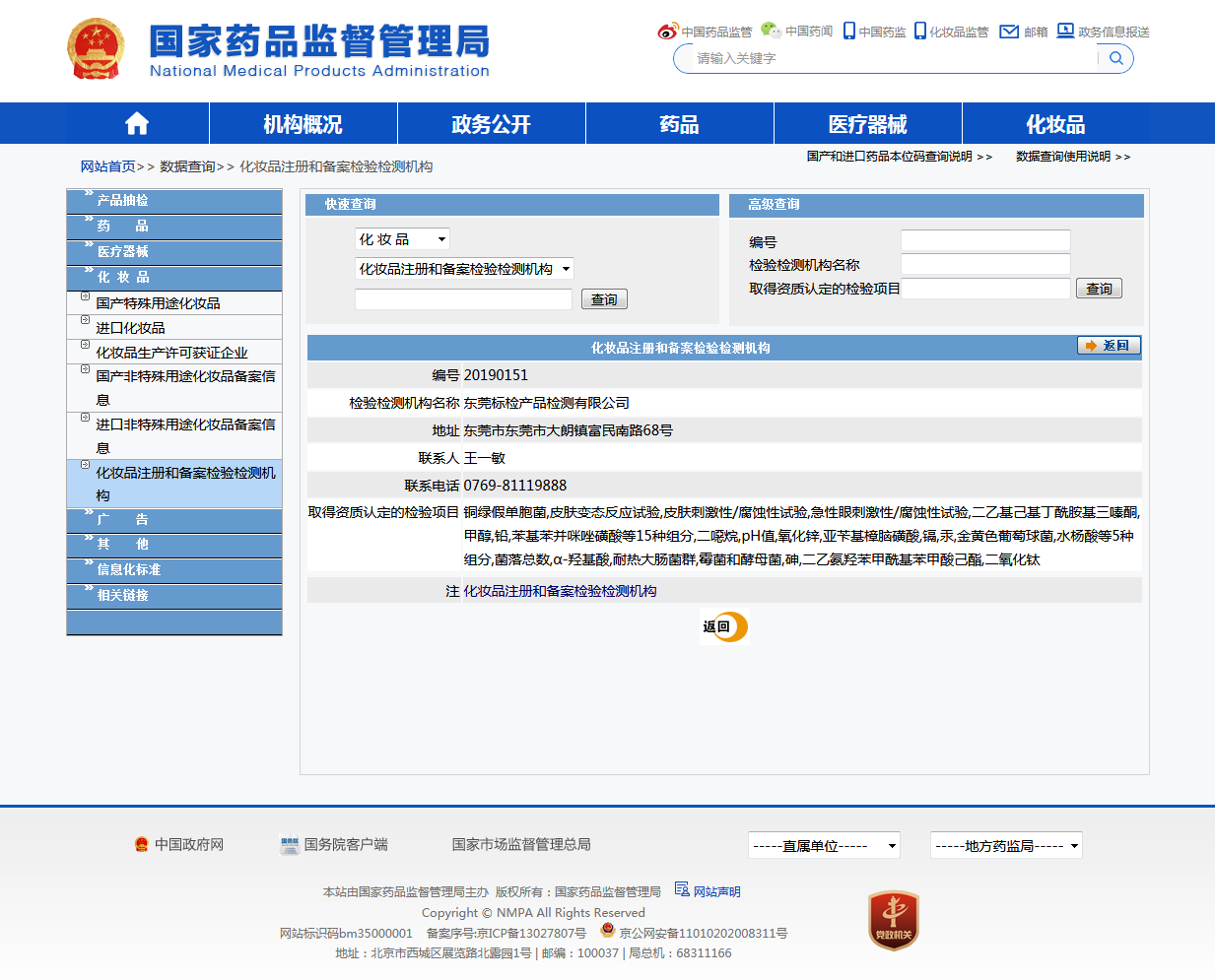Viewport: 1215px width, 980px height.
Task: Click the magnifier search icon in header
Action: click(1116, 58)
